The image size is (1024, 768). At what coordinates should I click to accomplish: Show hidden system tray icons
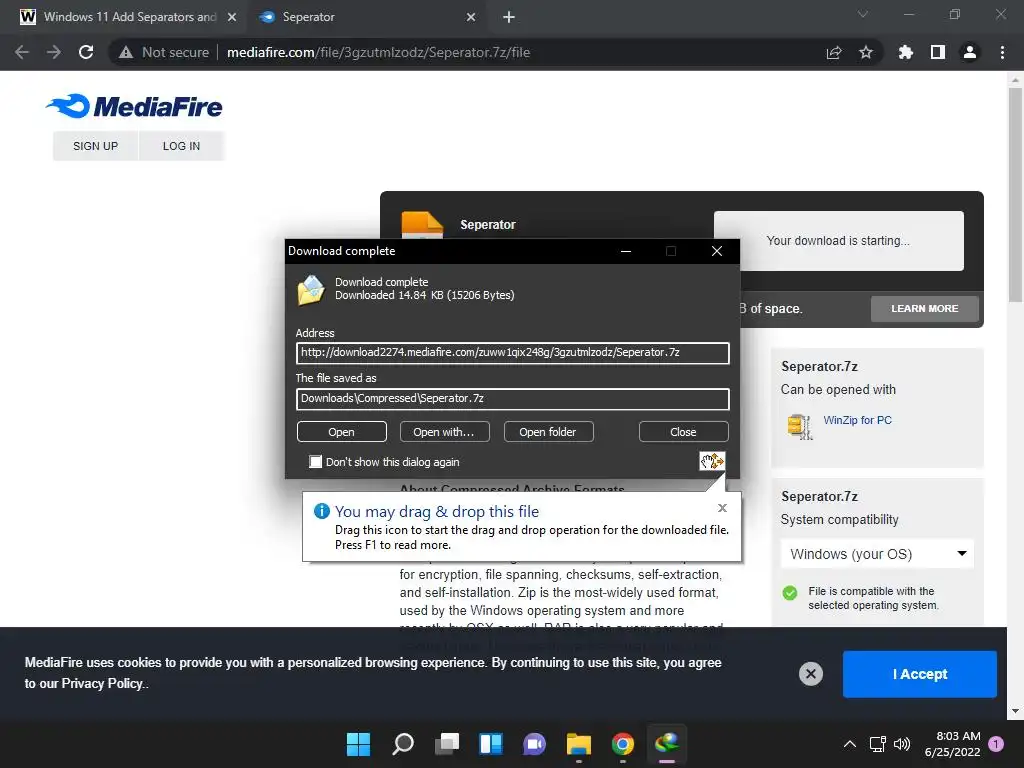pyautogui.click(x=850, y=744)
